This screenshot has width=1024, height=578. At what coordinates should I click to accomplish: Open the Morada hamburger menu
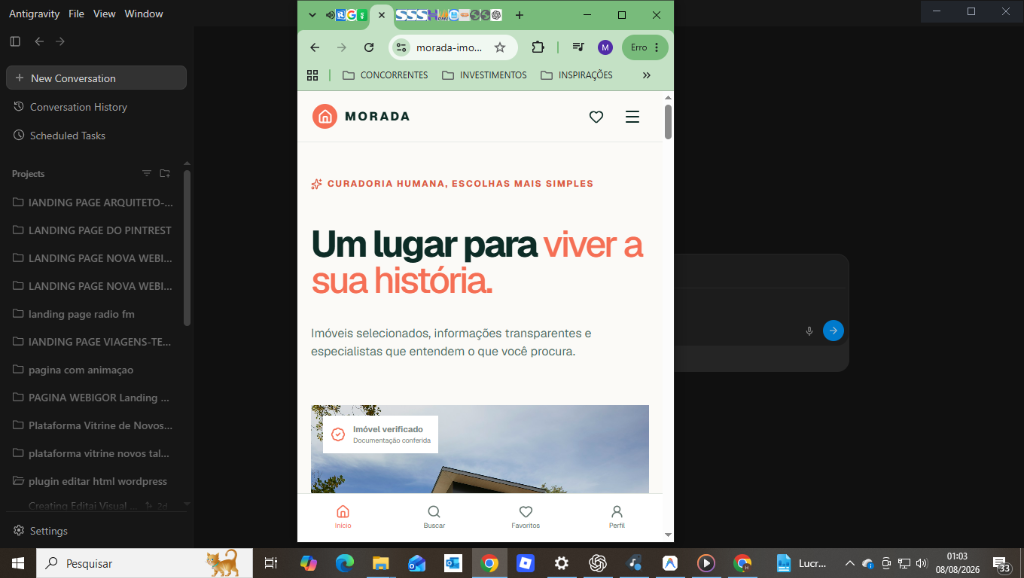pyautogui.click(x=632, y=117)
